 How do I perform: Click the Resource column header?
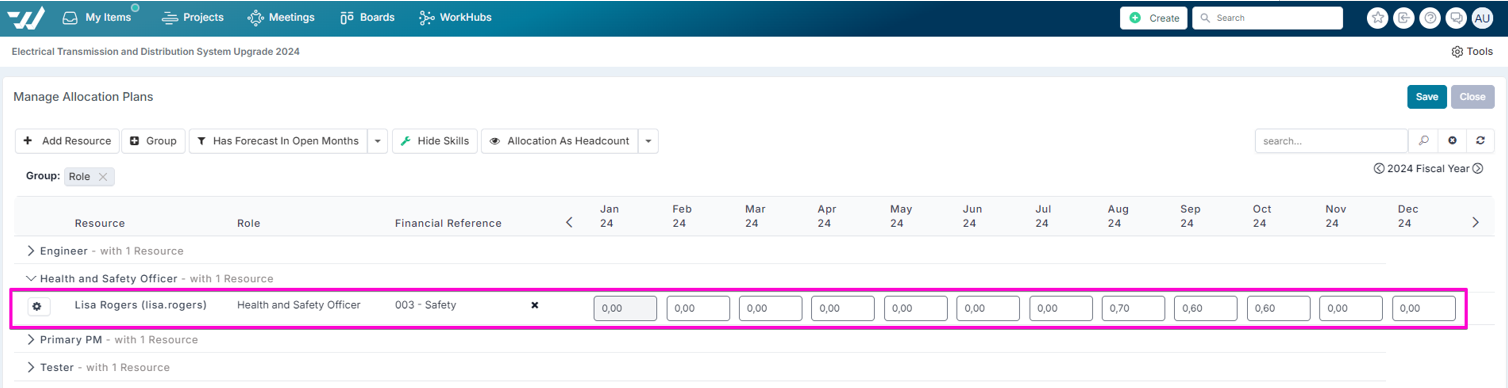[100, 223]
